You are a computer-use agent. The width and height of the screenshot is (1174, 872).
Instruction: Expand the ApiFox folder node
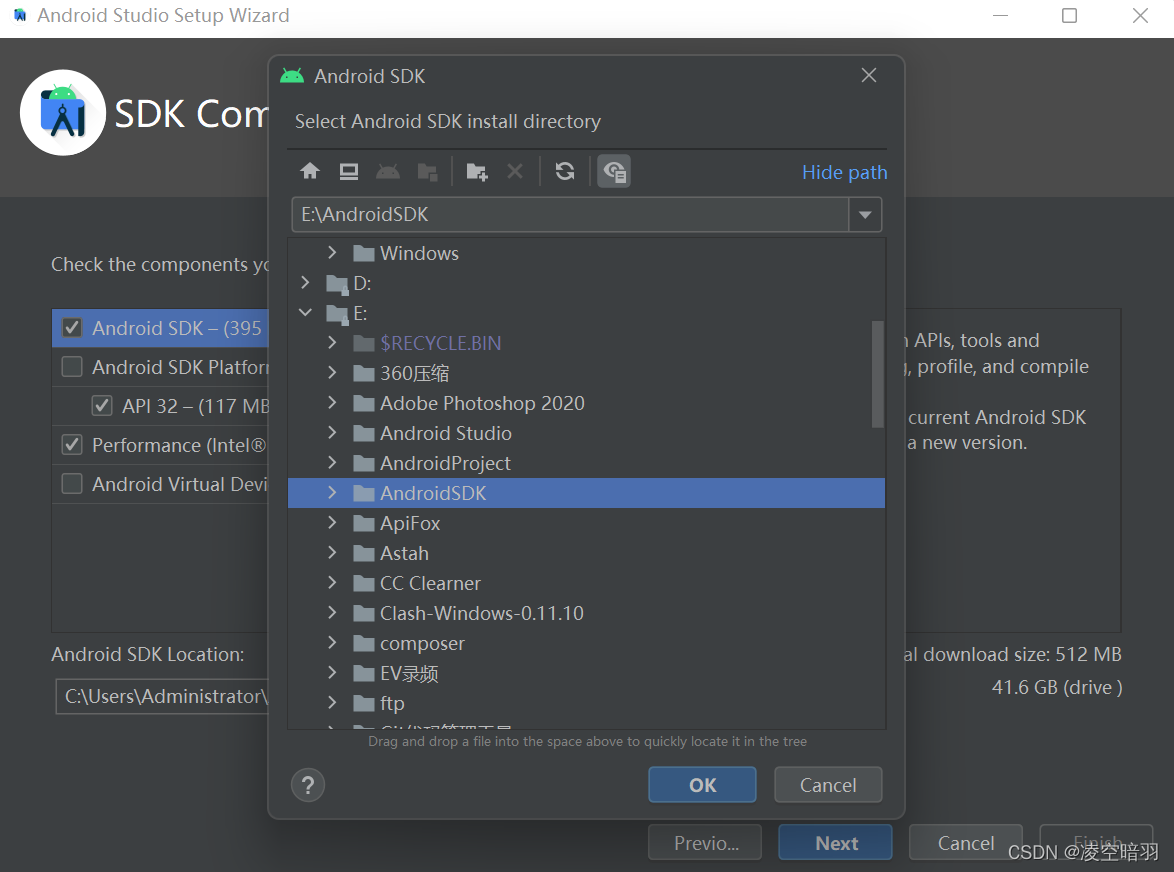(332, 522)
